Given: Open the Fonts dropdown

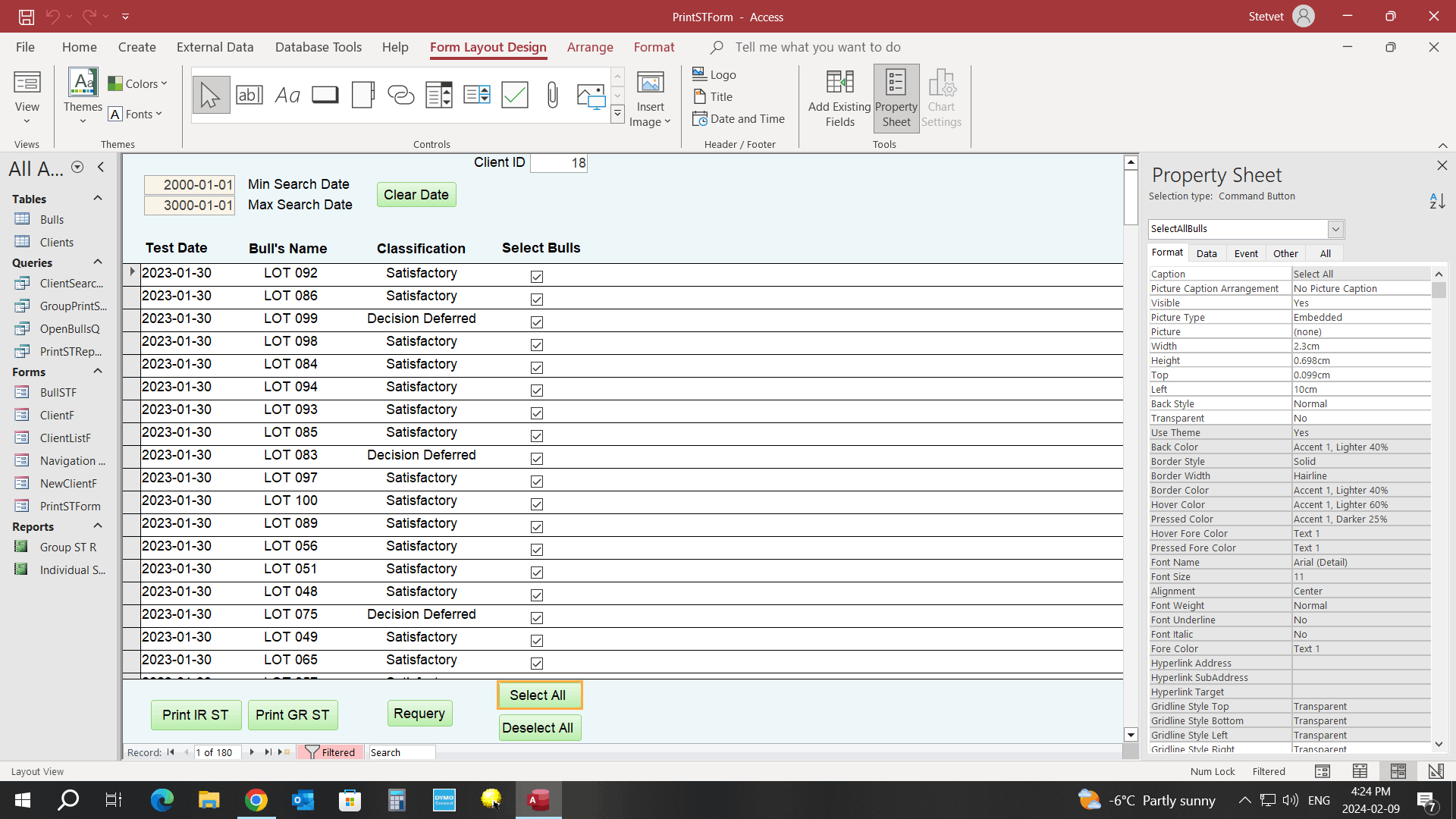Looking at the screenshot, I should (x=136, y=114).
